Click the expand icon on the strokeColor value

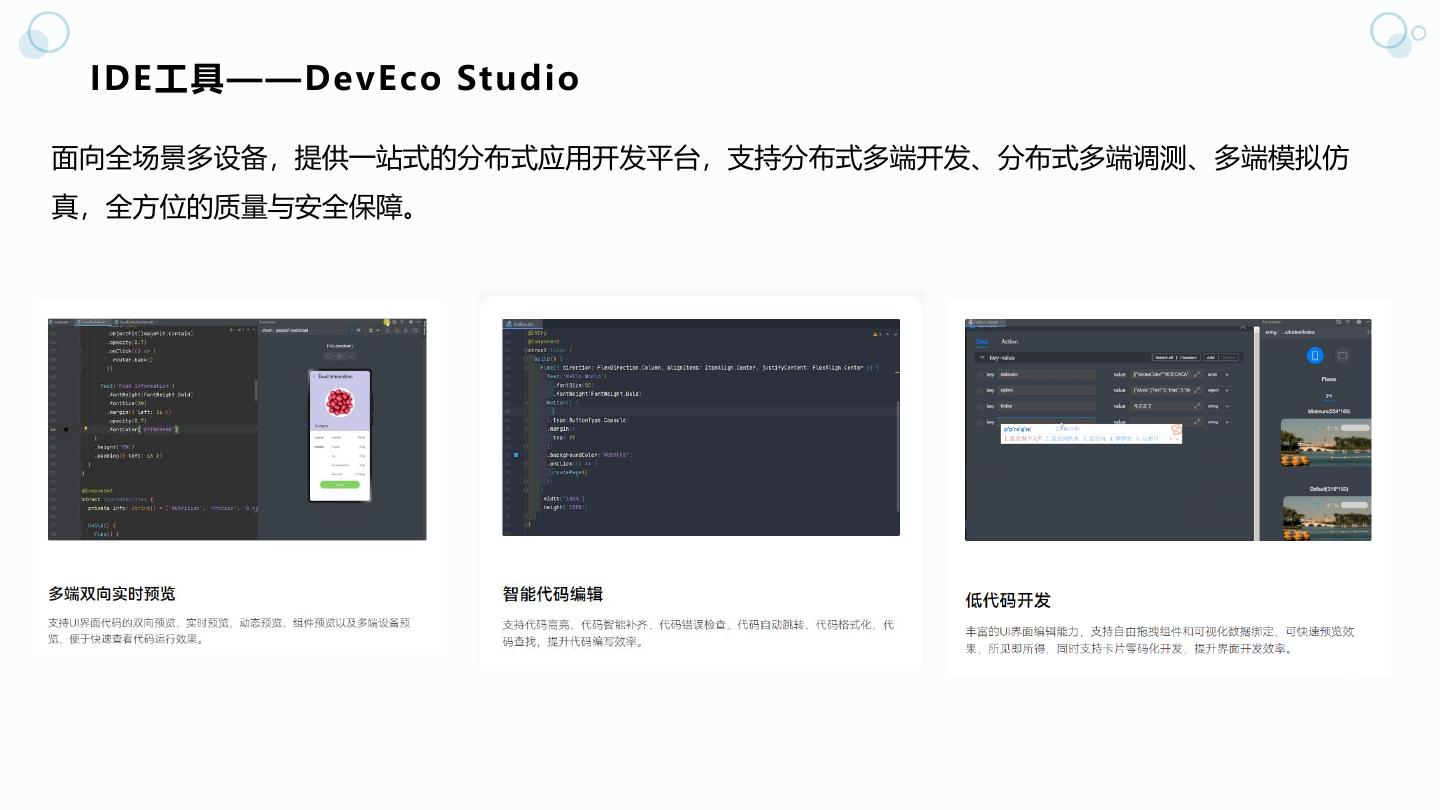pos(1197,374)
